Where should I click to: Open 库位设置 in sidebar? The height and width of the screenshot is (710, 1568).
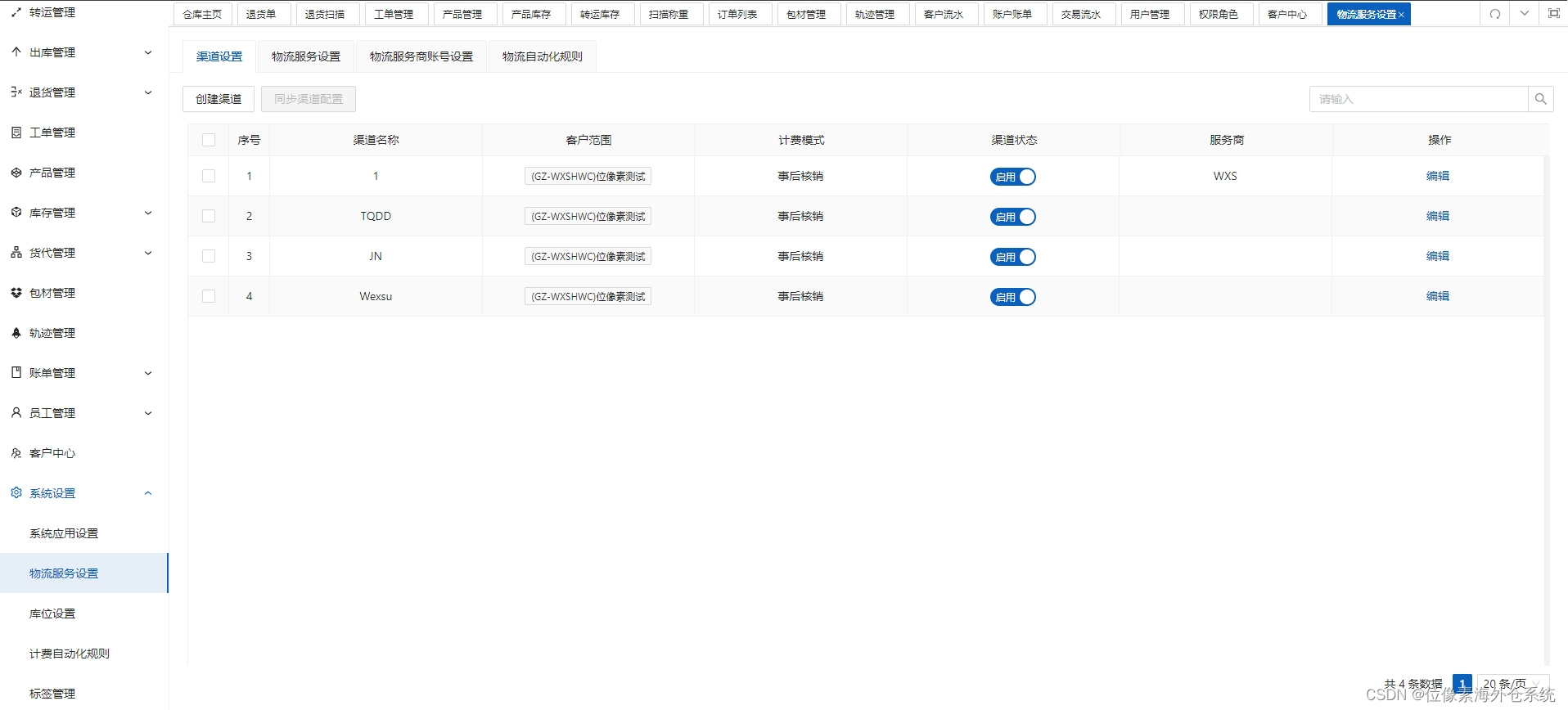click(x=52, y=613)
